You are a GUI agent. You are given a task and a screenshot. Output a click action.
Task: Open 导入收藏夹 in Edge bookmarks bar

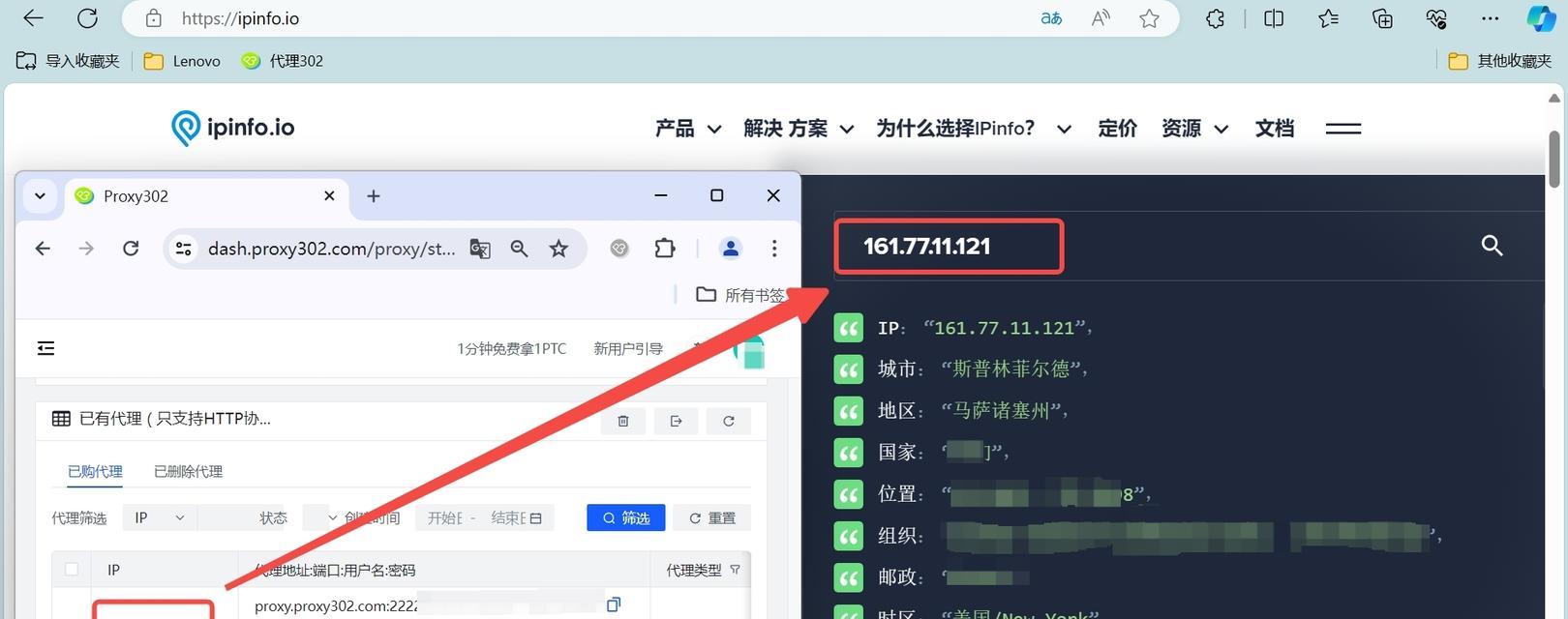pyautogui.click(x=68, y=61)
